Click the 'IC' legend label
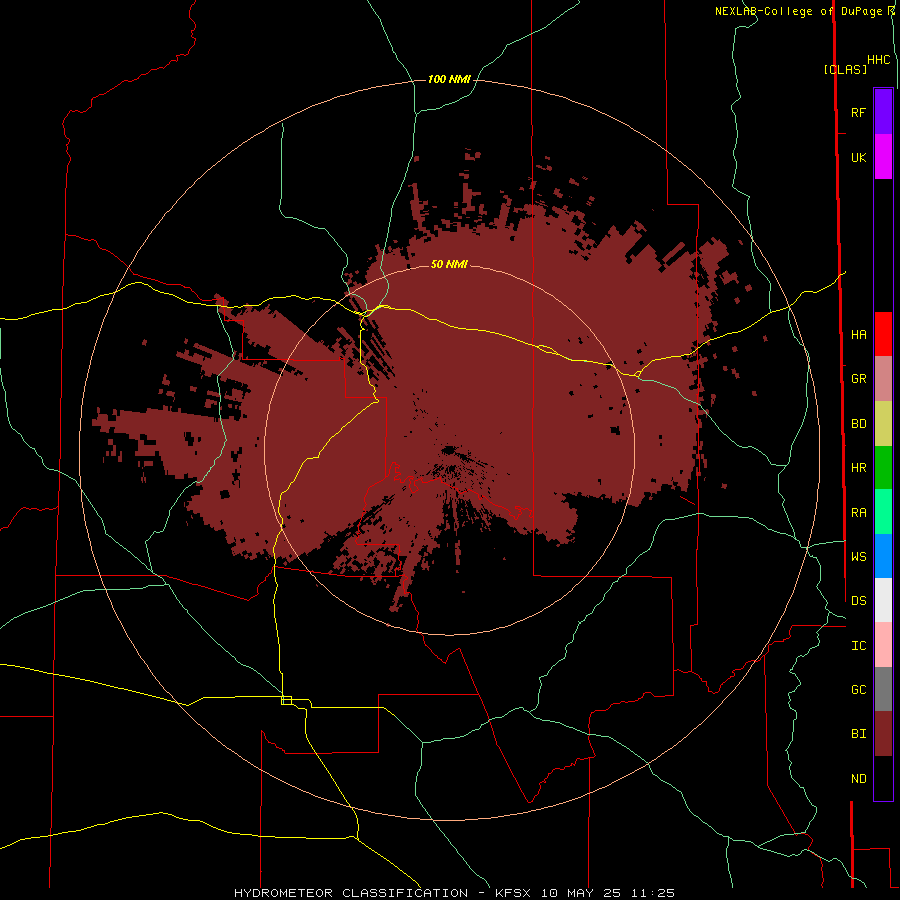 click(x=858, y=646)
